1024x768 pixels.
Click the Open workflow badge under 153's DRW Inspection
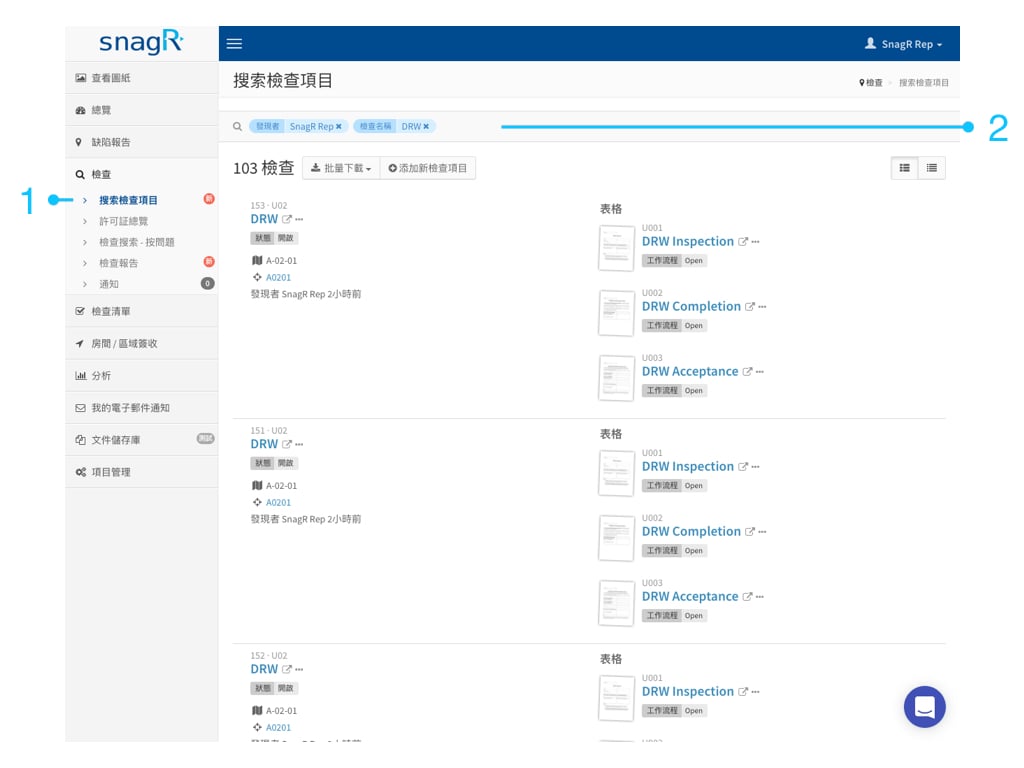pos(694,260)
